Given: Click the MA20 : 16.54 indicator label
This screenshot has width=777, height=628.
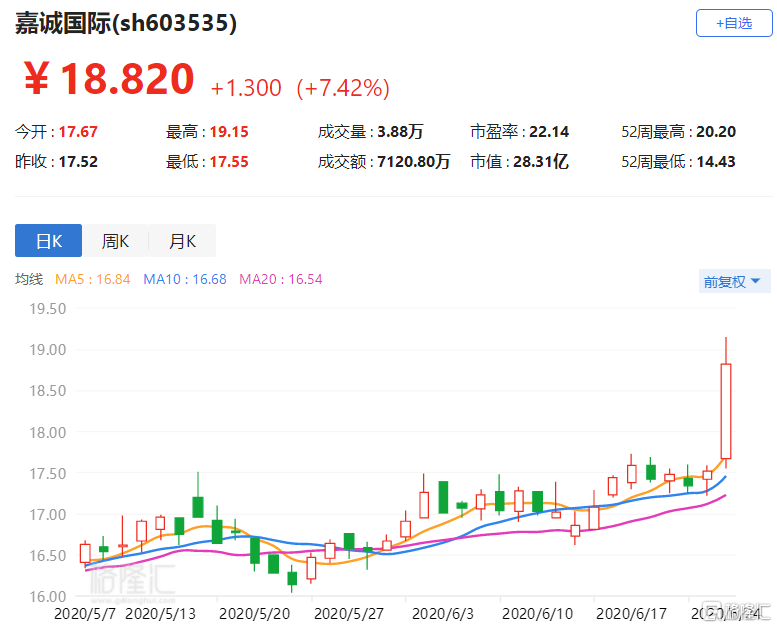Looking at the screenshot, I should click(x=281, y=279).
